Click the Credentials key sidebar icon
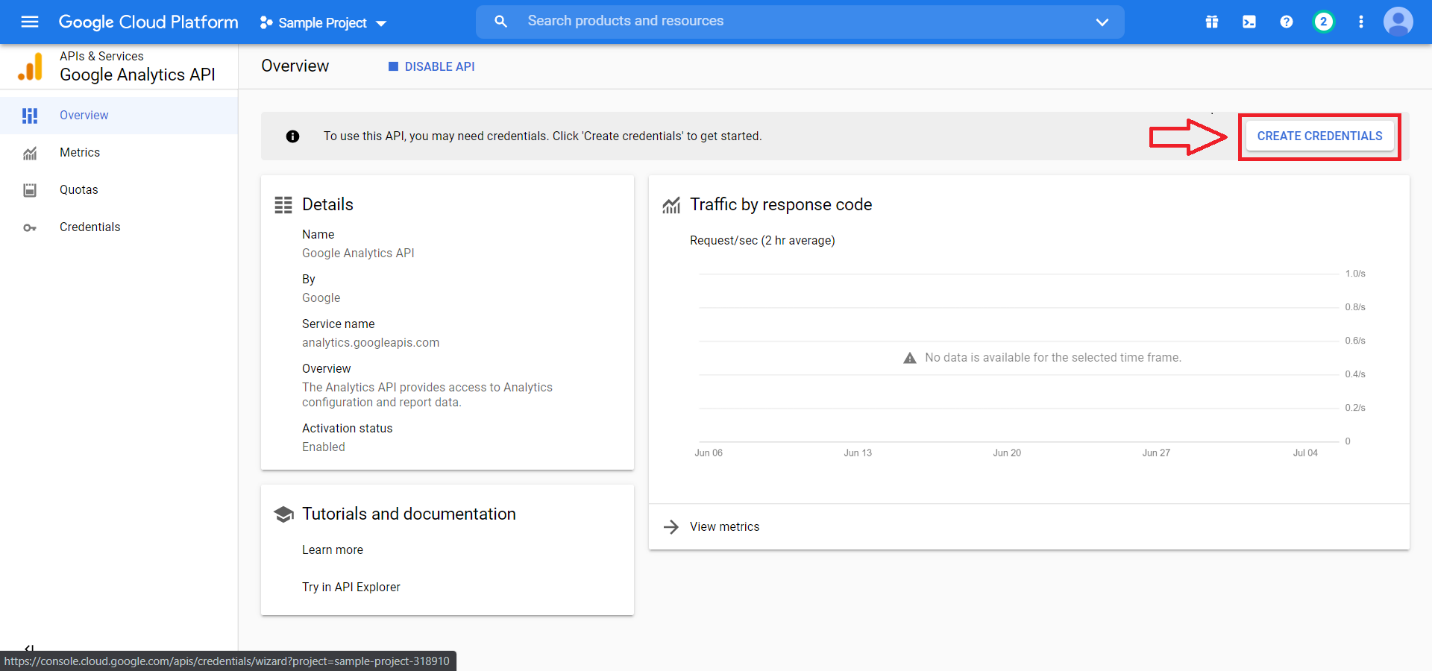The height and width of the screenshot is (671, 1432). [30, 228]
